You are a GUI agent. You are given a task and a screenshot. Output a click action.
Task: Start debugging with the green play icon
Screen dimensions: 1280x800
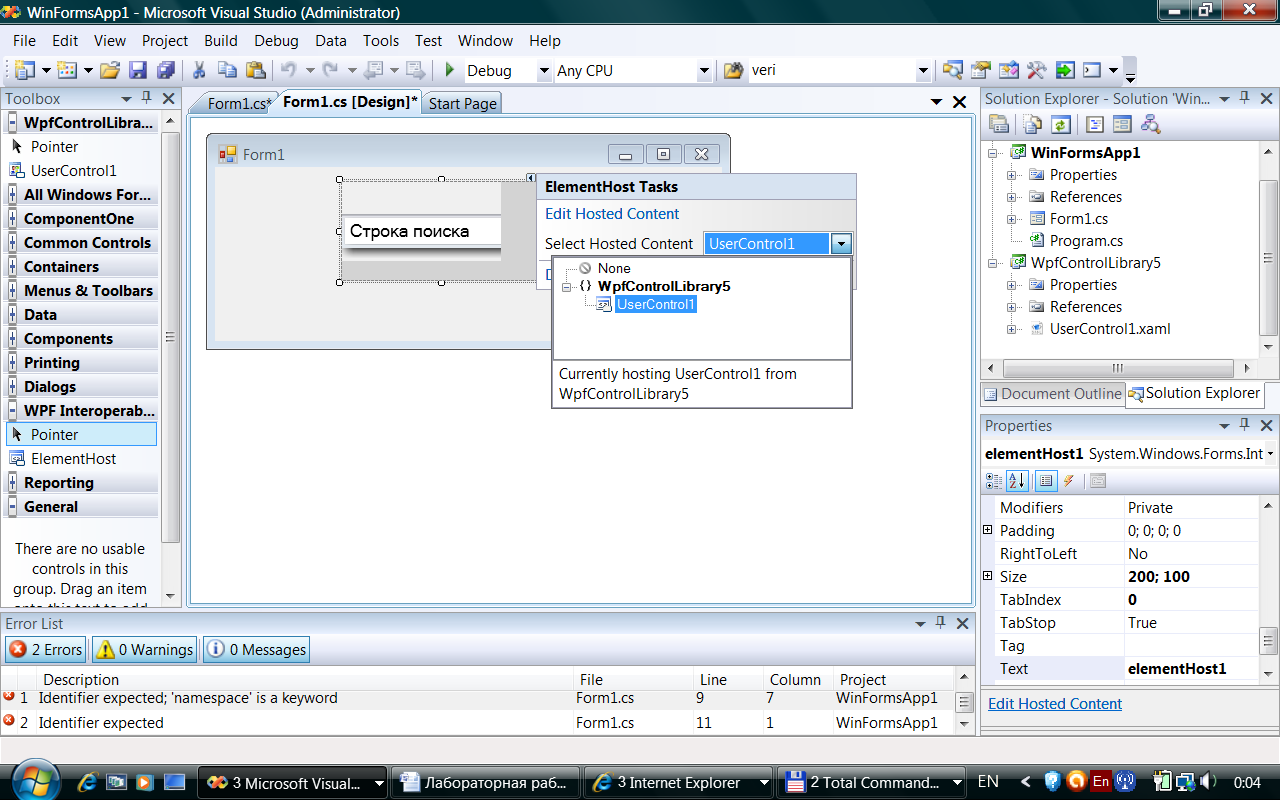pyautogui.click(x=450, y=70)
